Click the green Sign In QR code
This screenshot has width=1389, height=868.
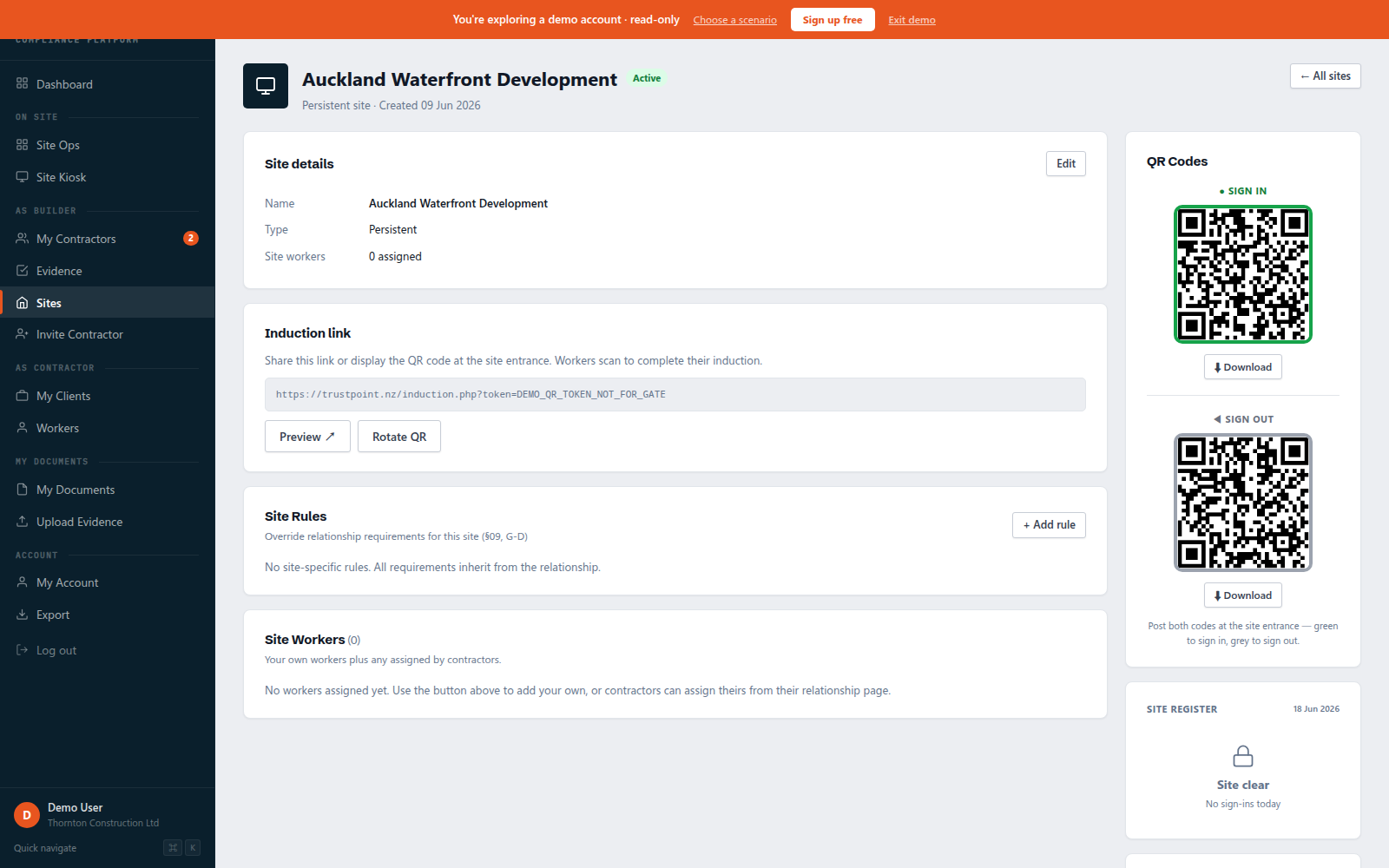click(1243, 274)
